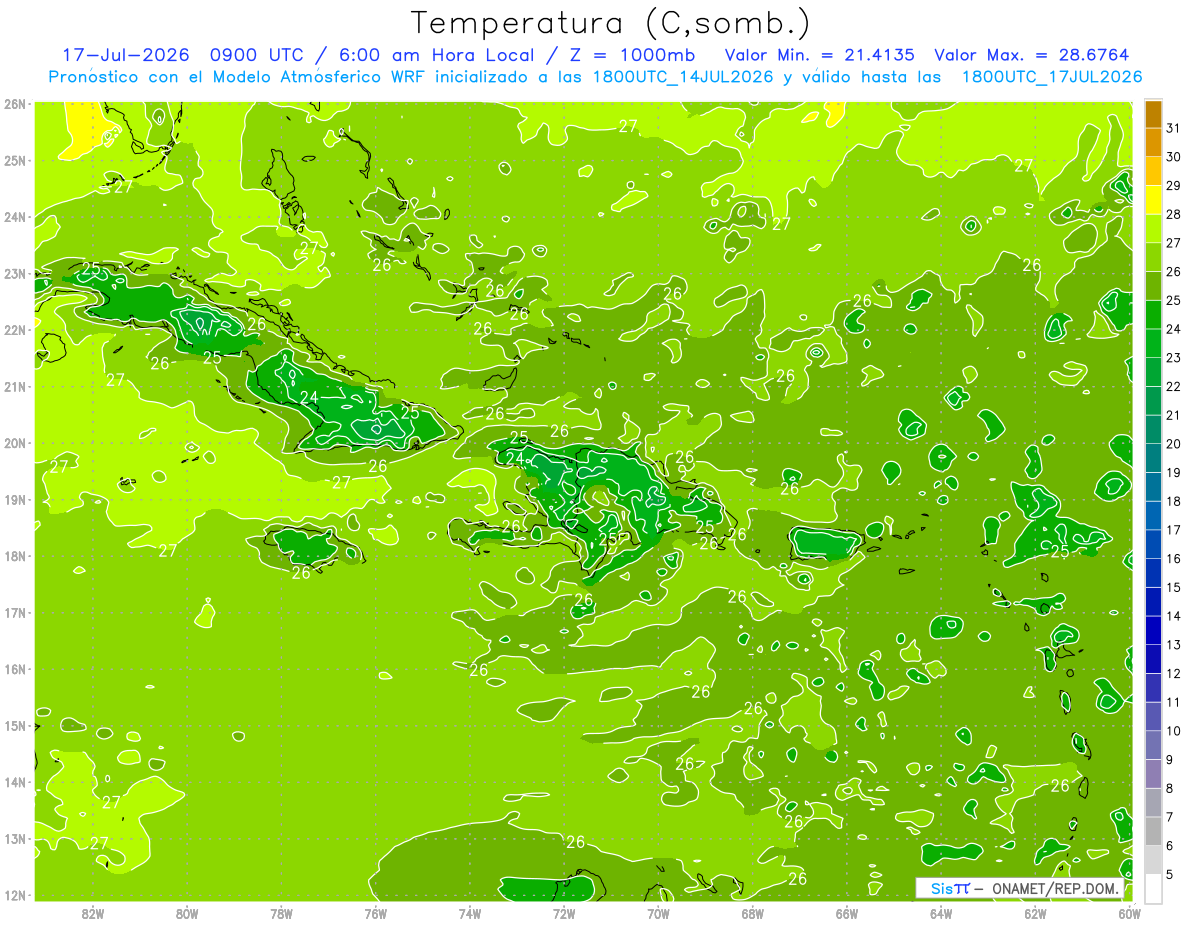Viewport: 1200px width, 927px height.
Task: Click the 13N latitude axis label
Action: click(15, 838)
